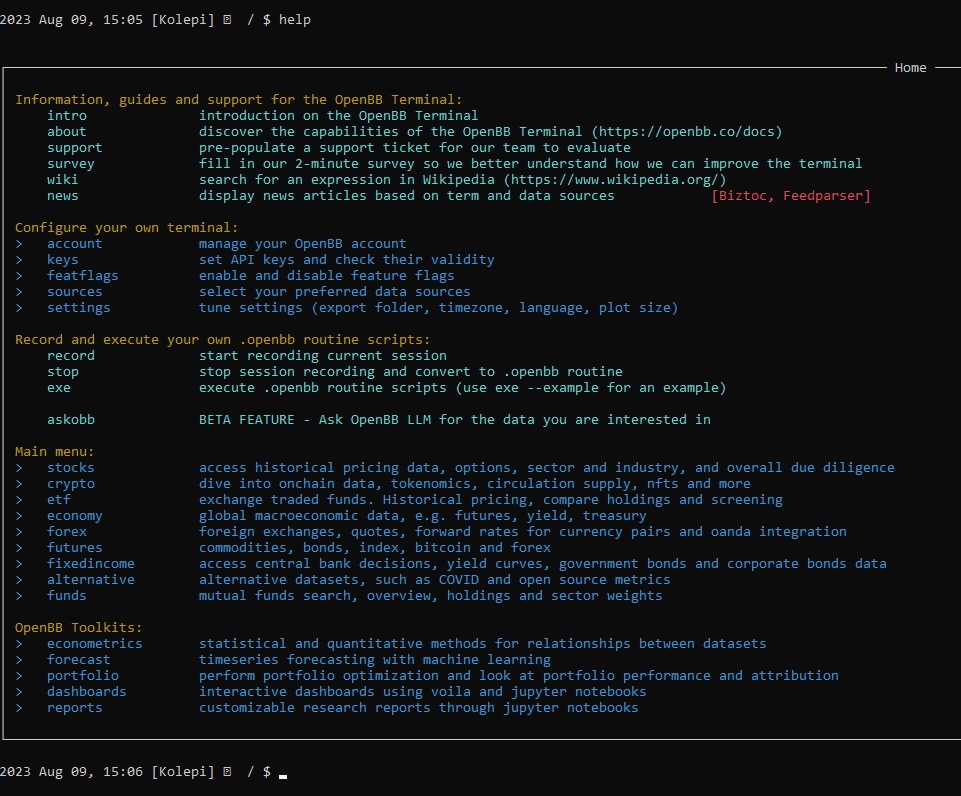Click 'start recording current session' description

point(322,355)
